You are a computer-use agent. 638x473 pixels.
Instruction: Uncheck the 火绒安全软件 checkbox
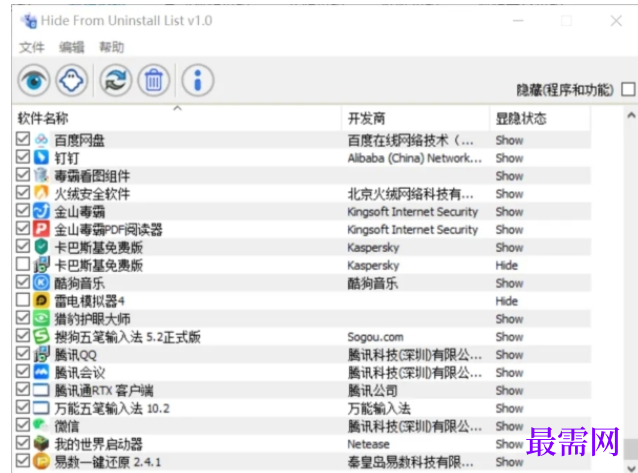(23, 193)
